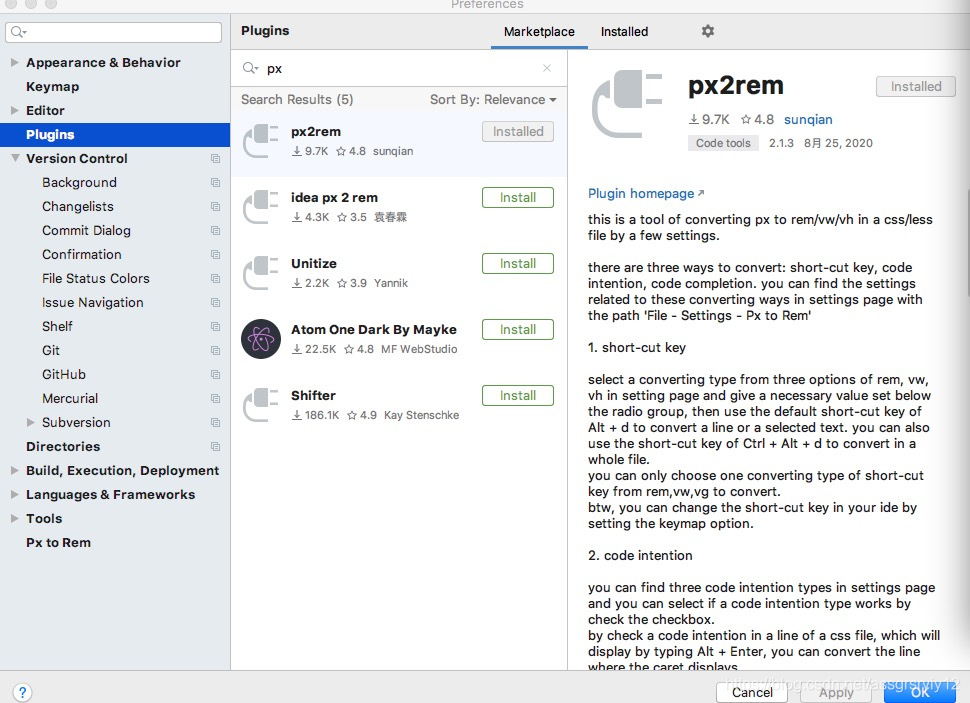Image resolution: width=970 pixels, height=703 pixels.
Task: Click the Cancel button
Action: (x=752, y=692)
